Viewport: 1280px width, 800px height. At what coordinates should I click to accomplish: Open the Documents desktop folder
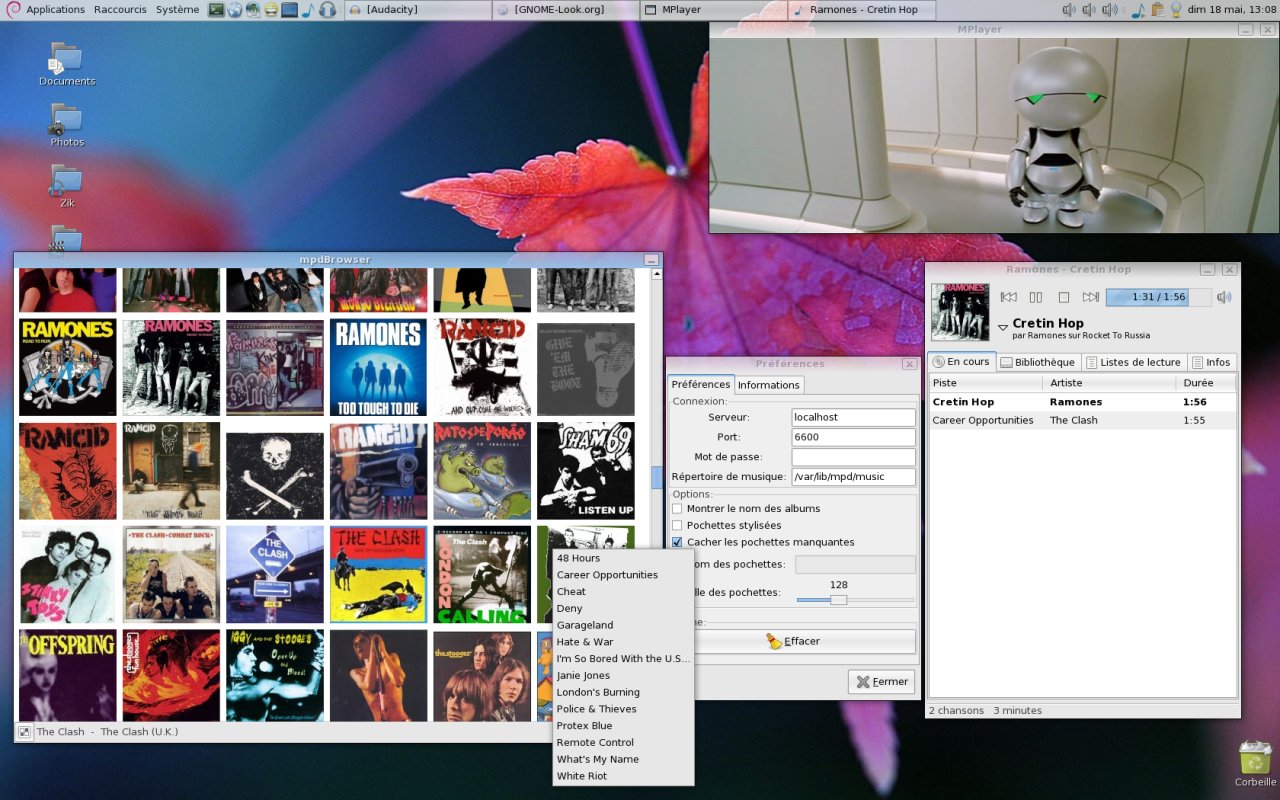tap(67, 64)
